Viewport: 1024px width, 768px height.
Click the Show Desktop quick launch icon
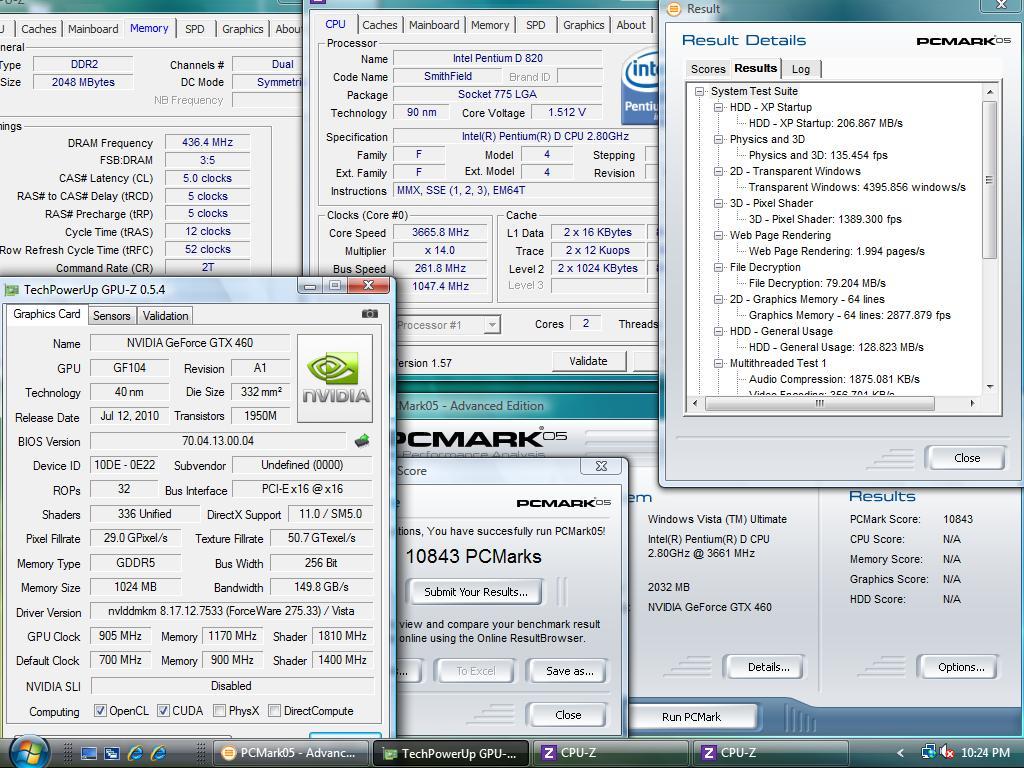(x=89, y=753)
